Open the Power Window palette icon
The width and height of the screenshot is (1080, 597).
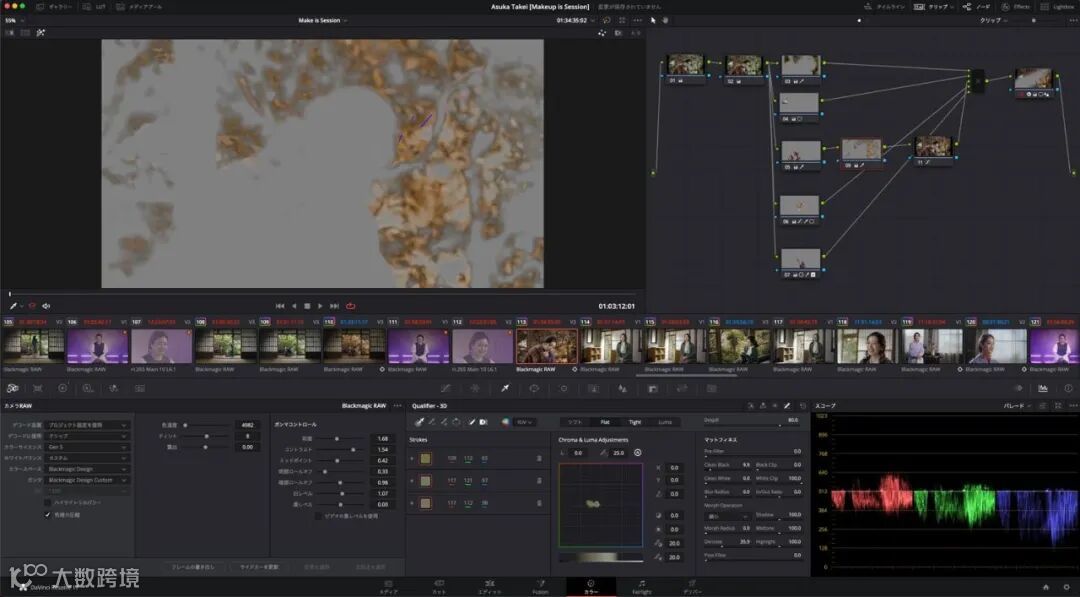pos(534,388)
